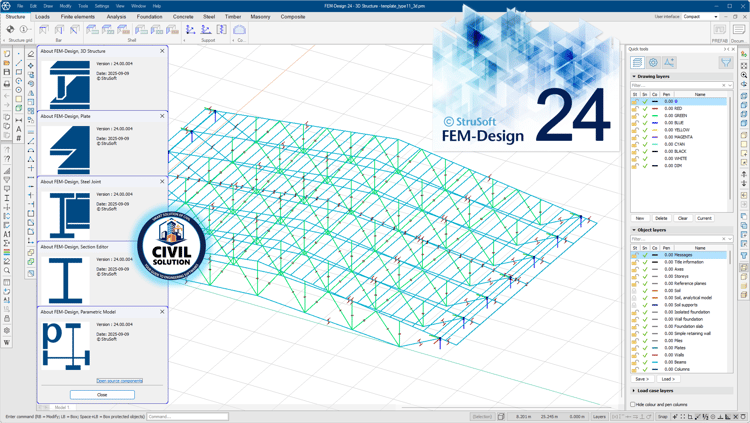
Task: Click the Cover arch icon in ribbon
Action: pyautogui.click(x=239, y=30)
